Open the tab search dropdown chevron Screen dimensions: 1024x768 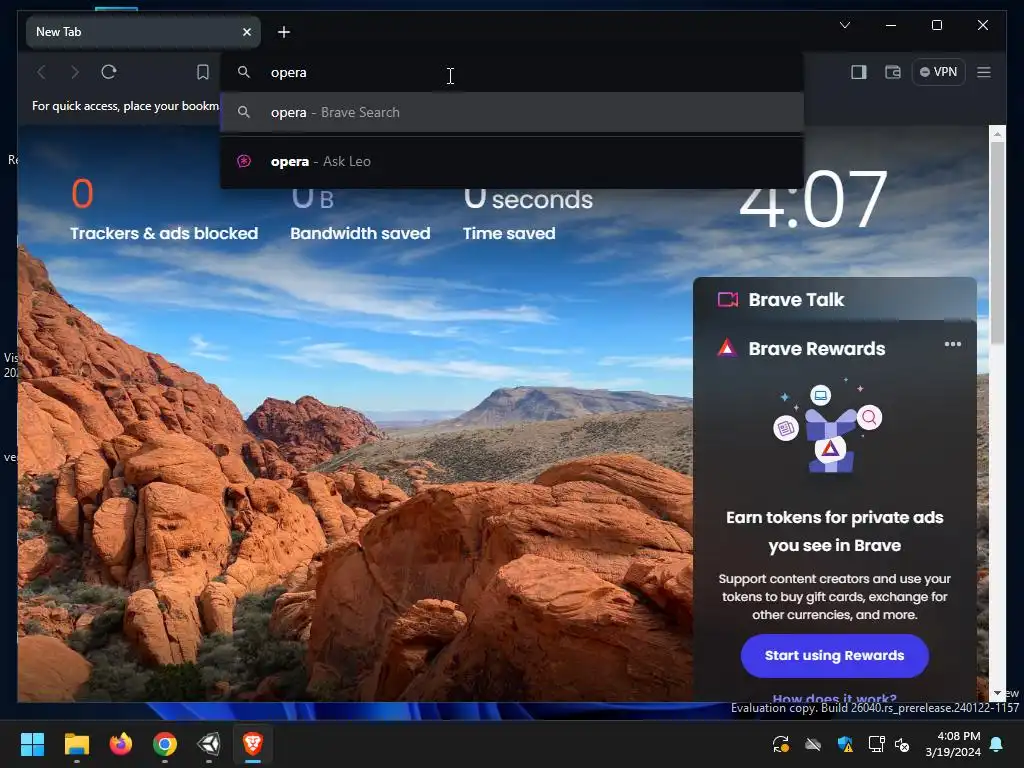point(844,25)
